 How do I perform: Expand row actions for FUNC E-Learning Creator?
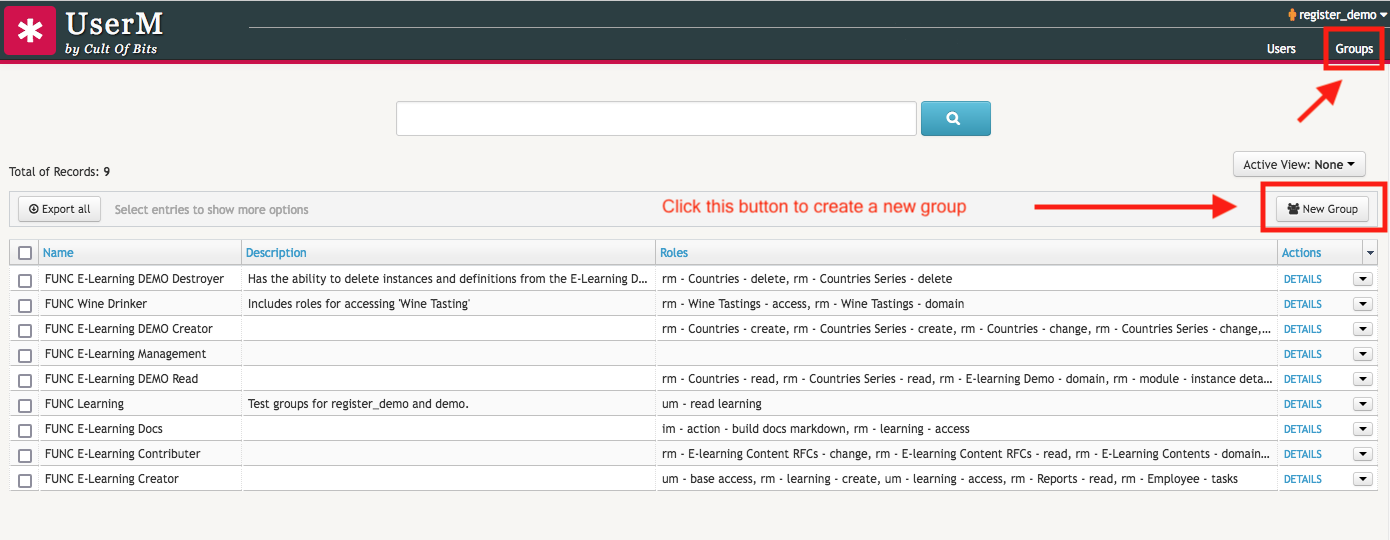click(1362, 479)
